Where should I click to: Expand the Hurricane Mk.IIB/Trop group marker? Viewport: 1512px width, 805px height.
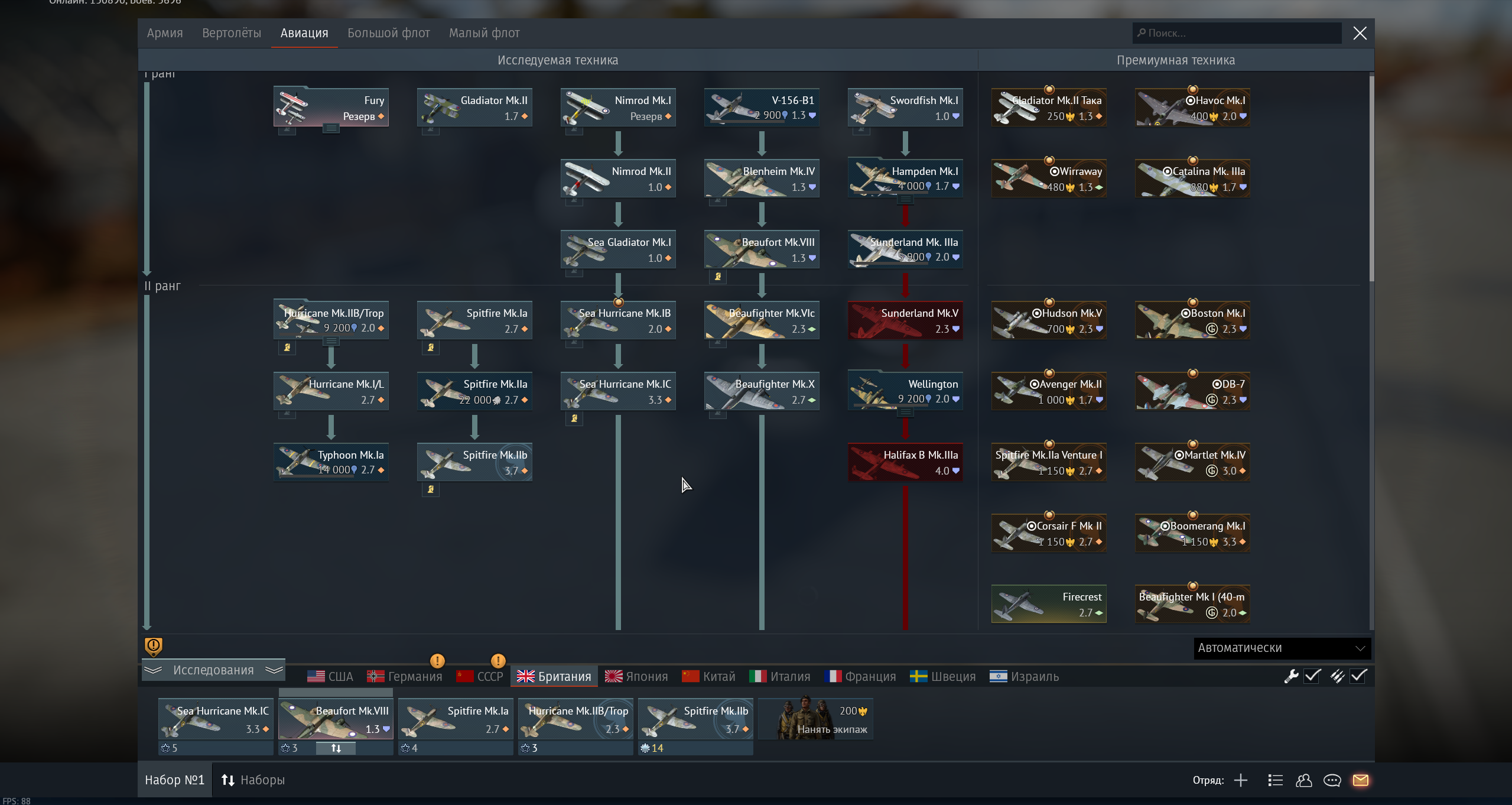pyautogui.click(x=331, y=342)
